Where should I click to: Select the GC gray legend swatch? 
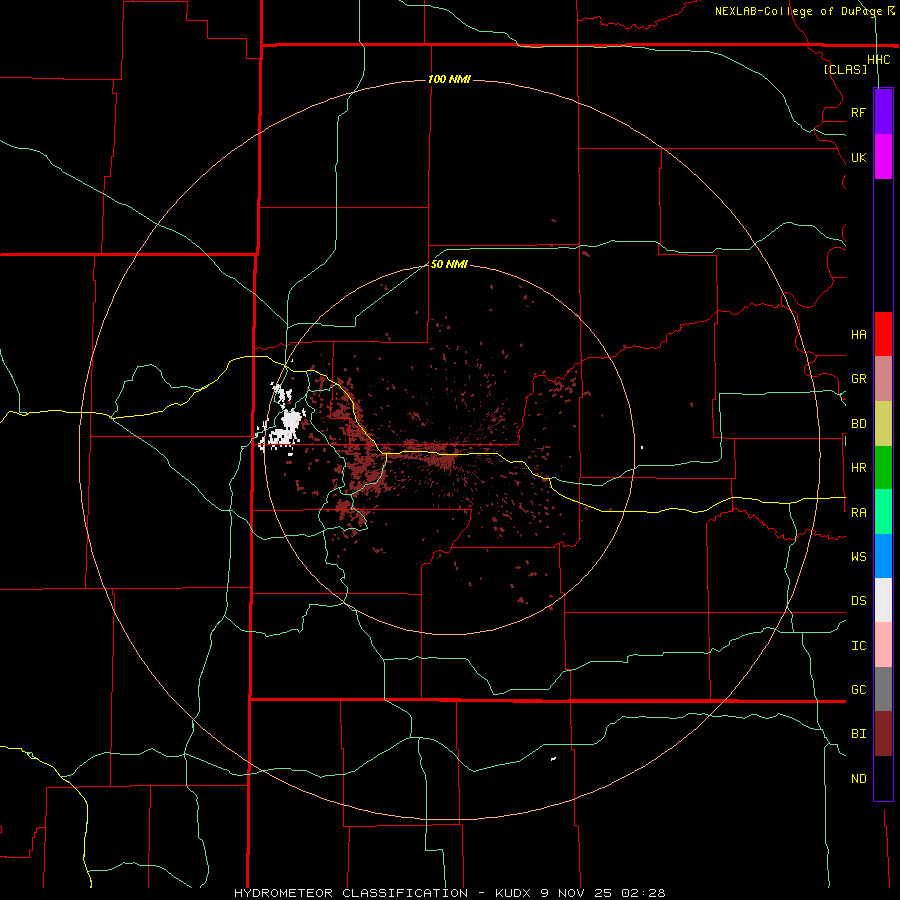(x=883, y=689)
